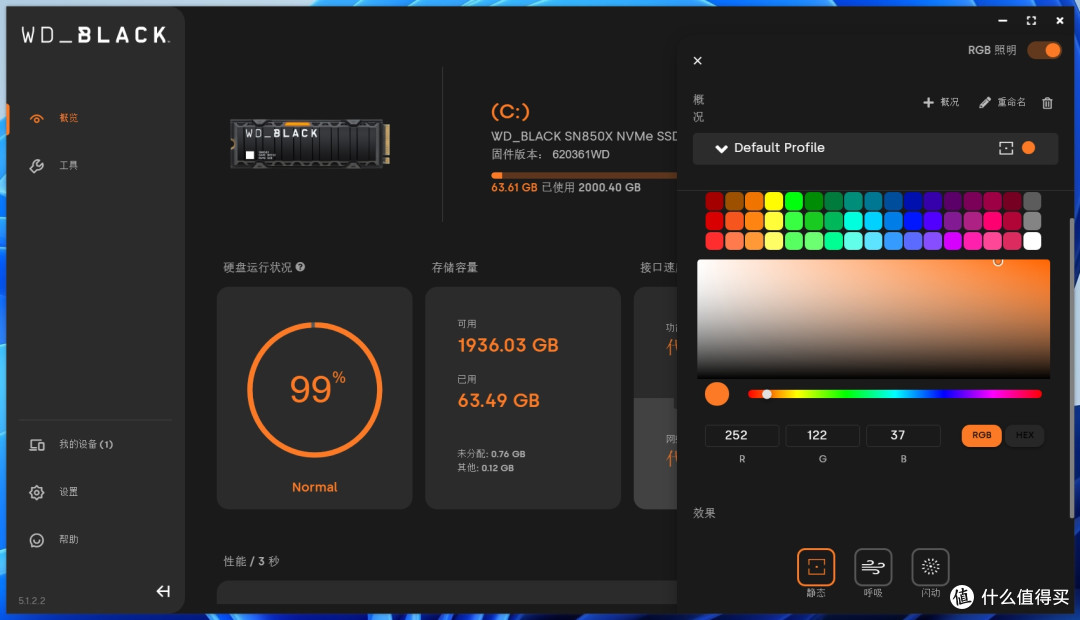1080x620 pixels.
Task: Delete the profile with trash icon
Action: tap(1047, 103)
